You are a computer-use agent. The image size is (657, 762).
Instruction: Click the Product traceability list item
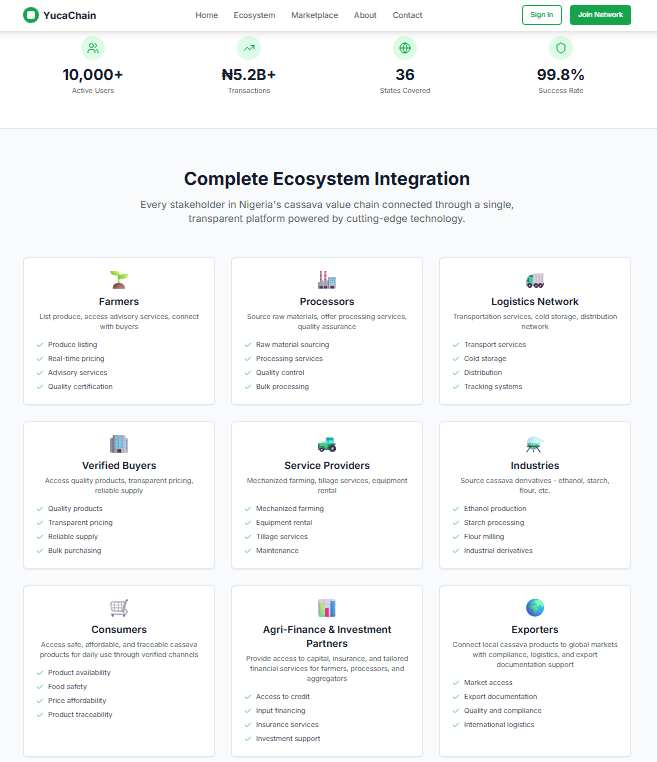(x=80, y=715)
